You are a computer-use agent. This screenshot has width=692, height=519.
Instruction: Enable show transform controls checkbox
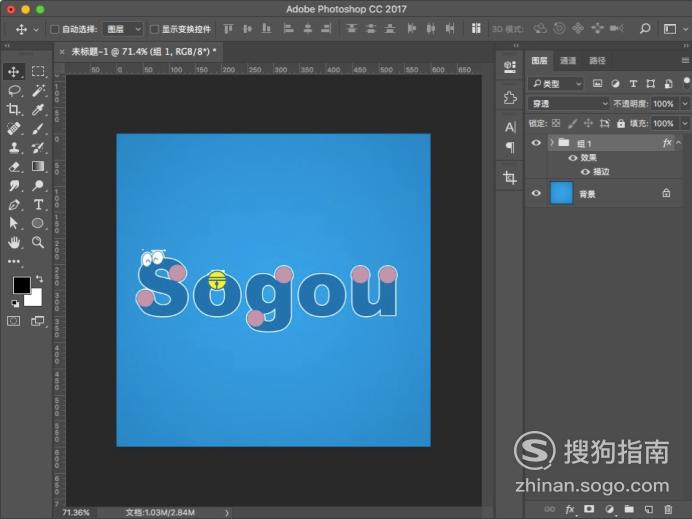click(x=154, y=29)
